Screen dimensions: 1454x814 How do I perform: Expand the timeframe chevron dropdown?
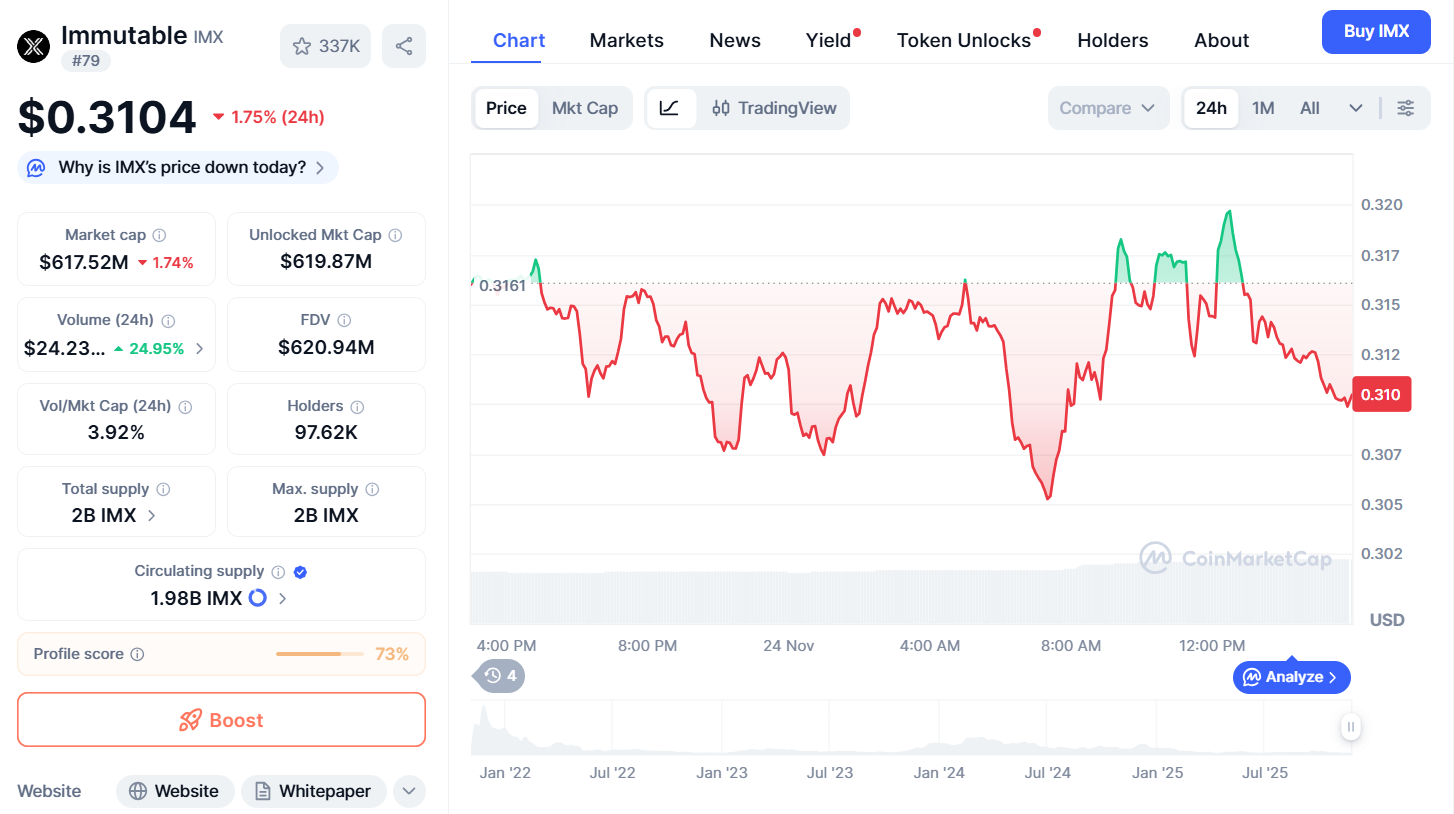point(1356,107)
